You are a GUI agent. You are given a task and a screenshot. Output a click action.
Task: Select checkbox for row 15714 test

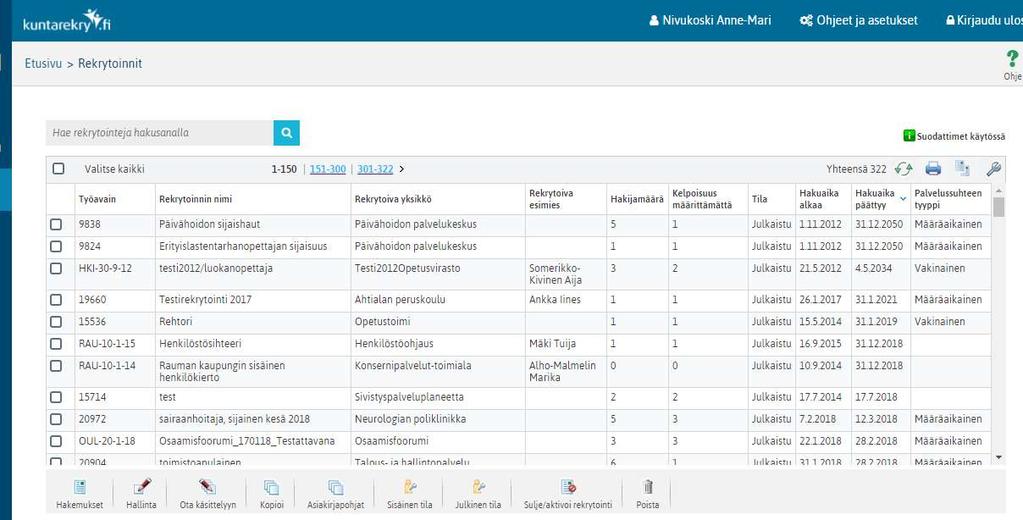[56, 397]
